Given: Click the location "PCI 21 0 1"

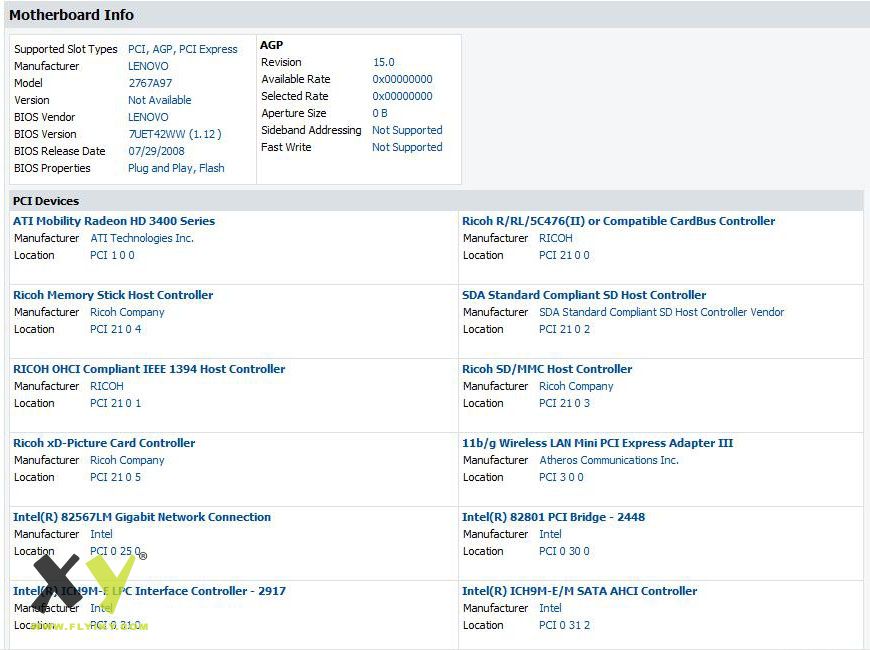Looking at the screenshot, I should click(x=115, y=403).
